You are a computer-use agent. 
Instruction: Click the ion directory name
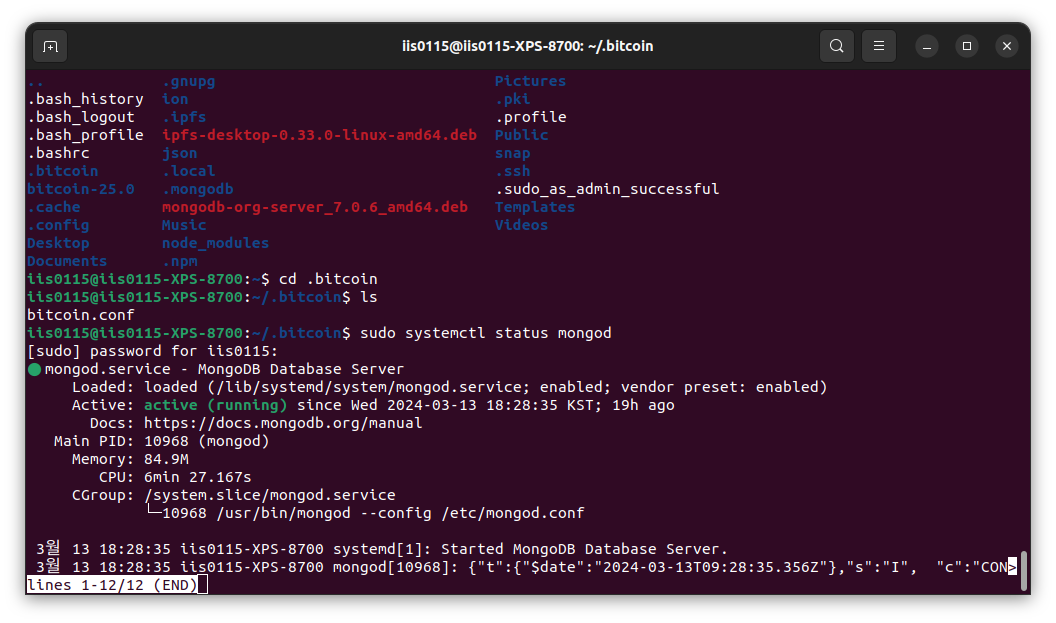pyautogui.click(x=175, y=99)
